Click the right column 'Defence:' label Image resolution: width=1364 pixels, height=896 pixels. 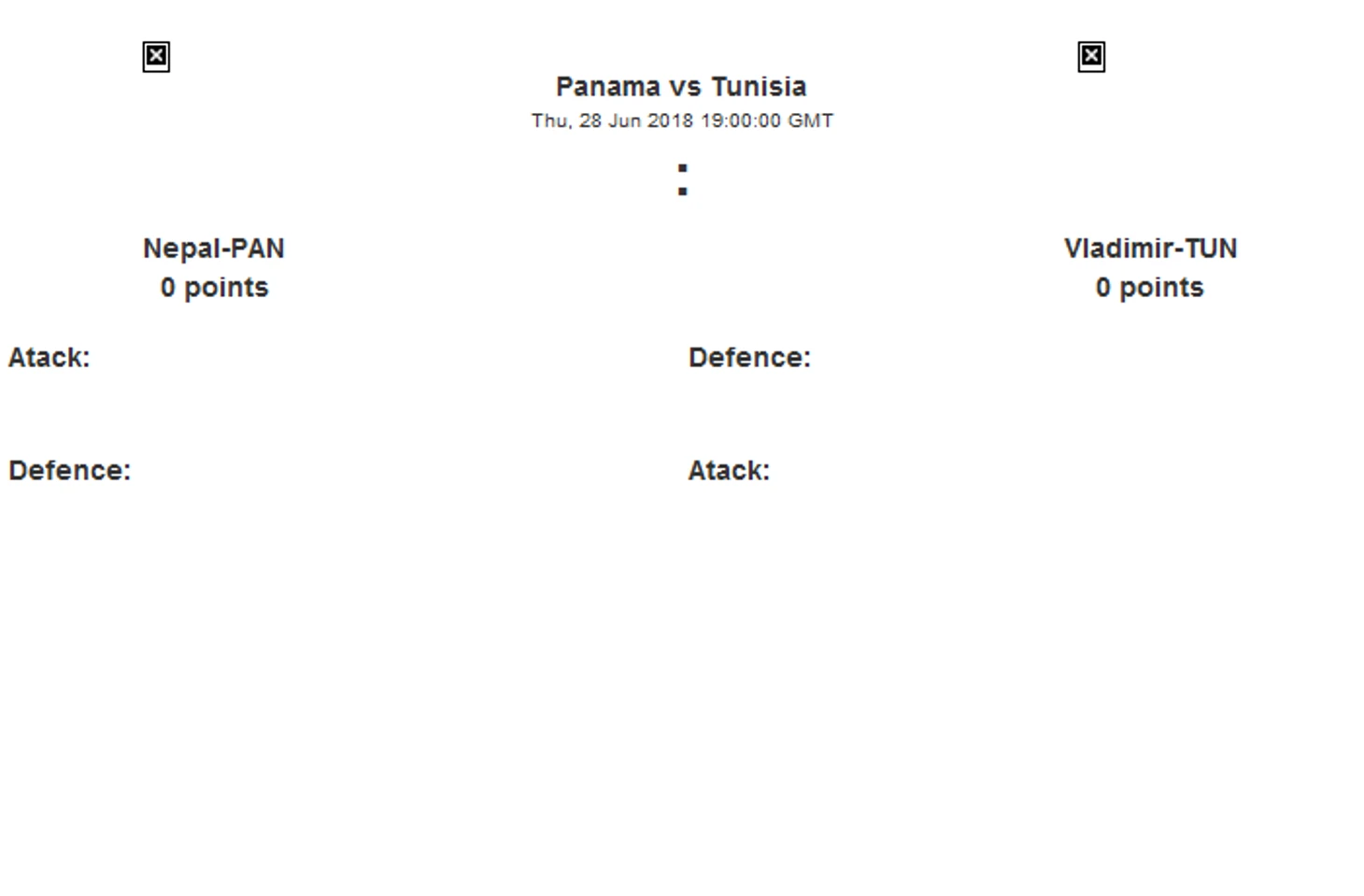tap(749, 358)
